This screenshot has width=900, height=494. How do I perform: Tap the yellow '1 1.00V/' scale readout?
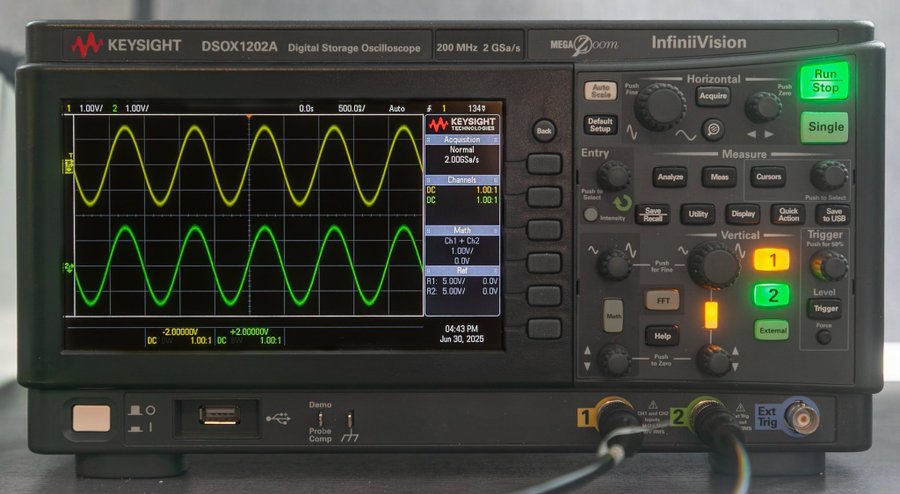[x=84, y=108]
